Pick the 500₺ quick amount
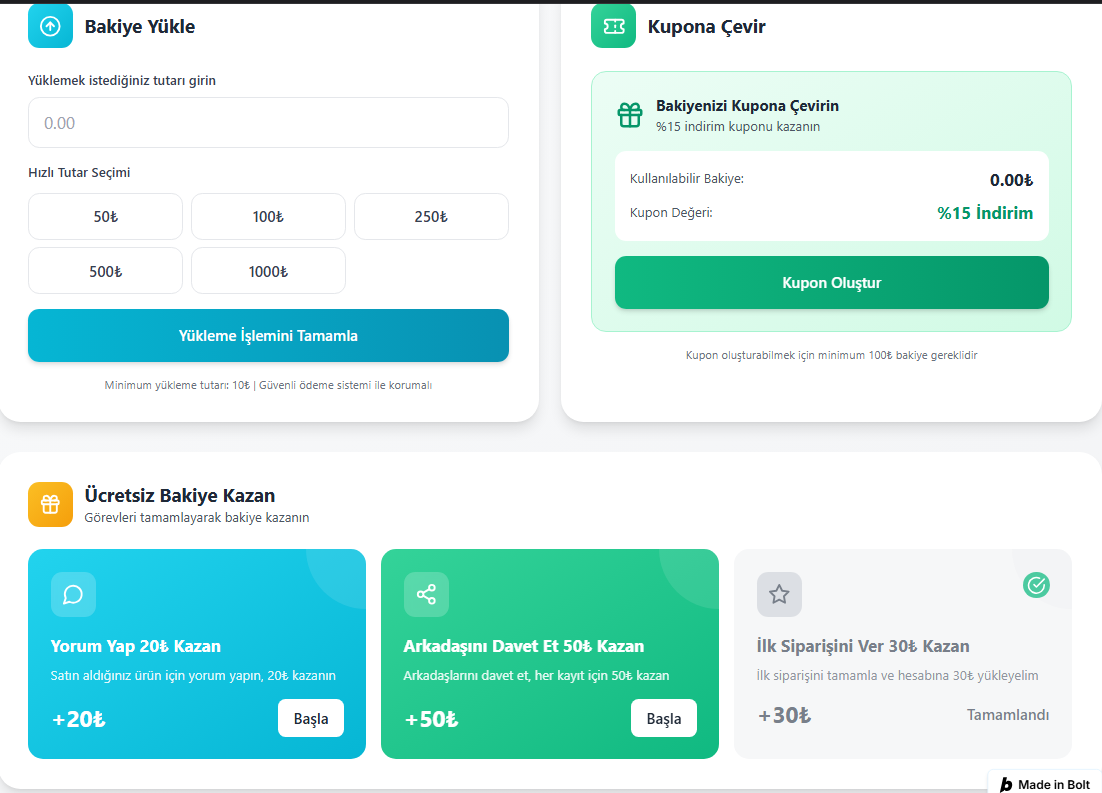Viewport: 1102px width, 793px height. (x=105, y=271)
